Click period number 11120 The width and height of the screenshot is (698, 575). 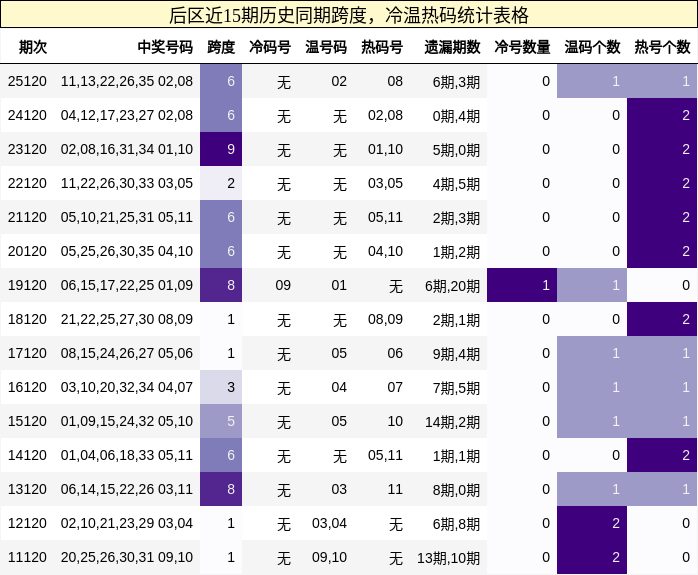coord(27,557)
